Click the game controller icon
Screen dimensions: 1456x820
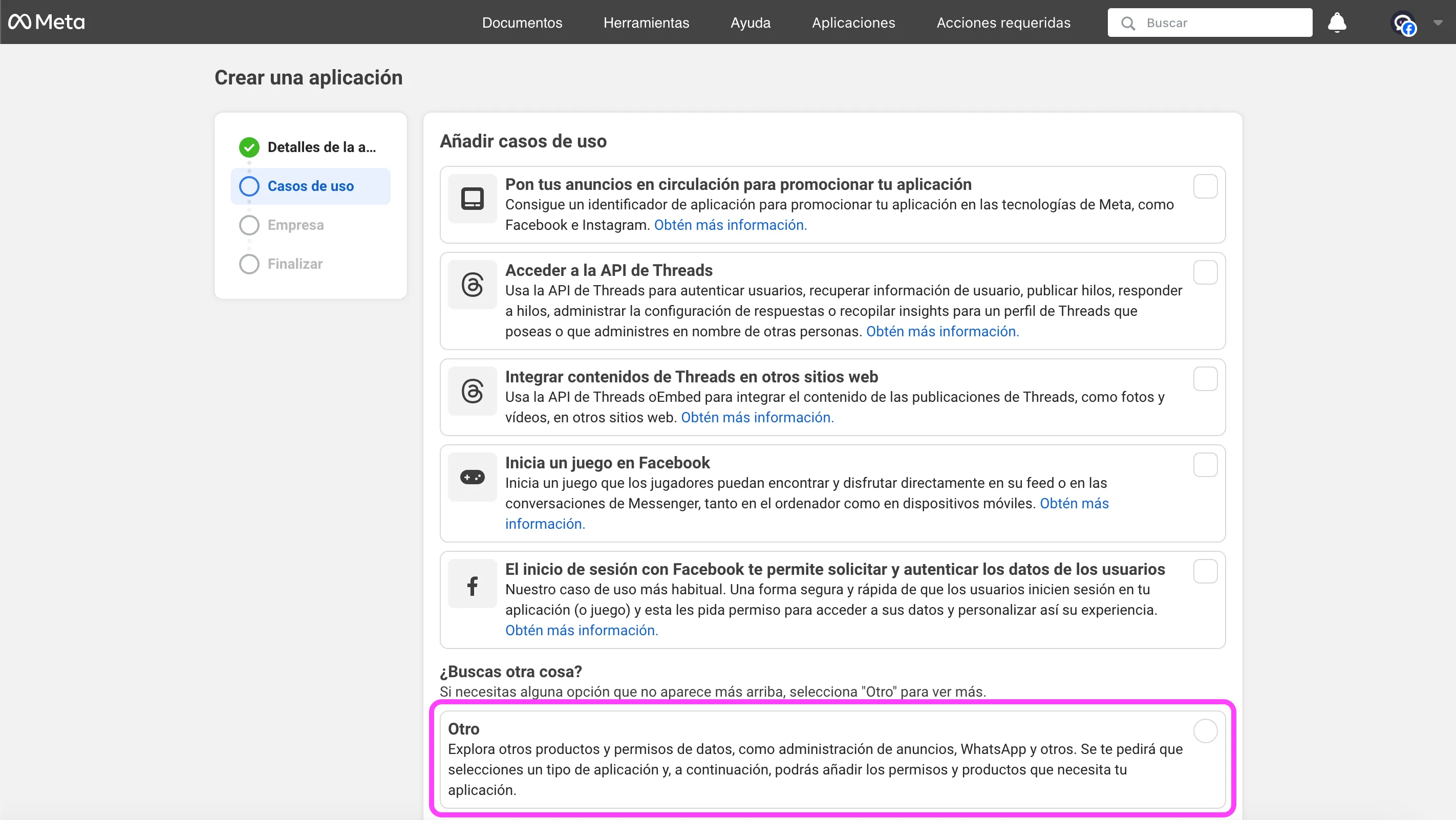pyautogui.click(x=472, y=477)
